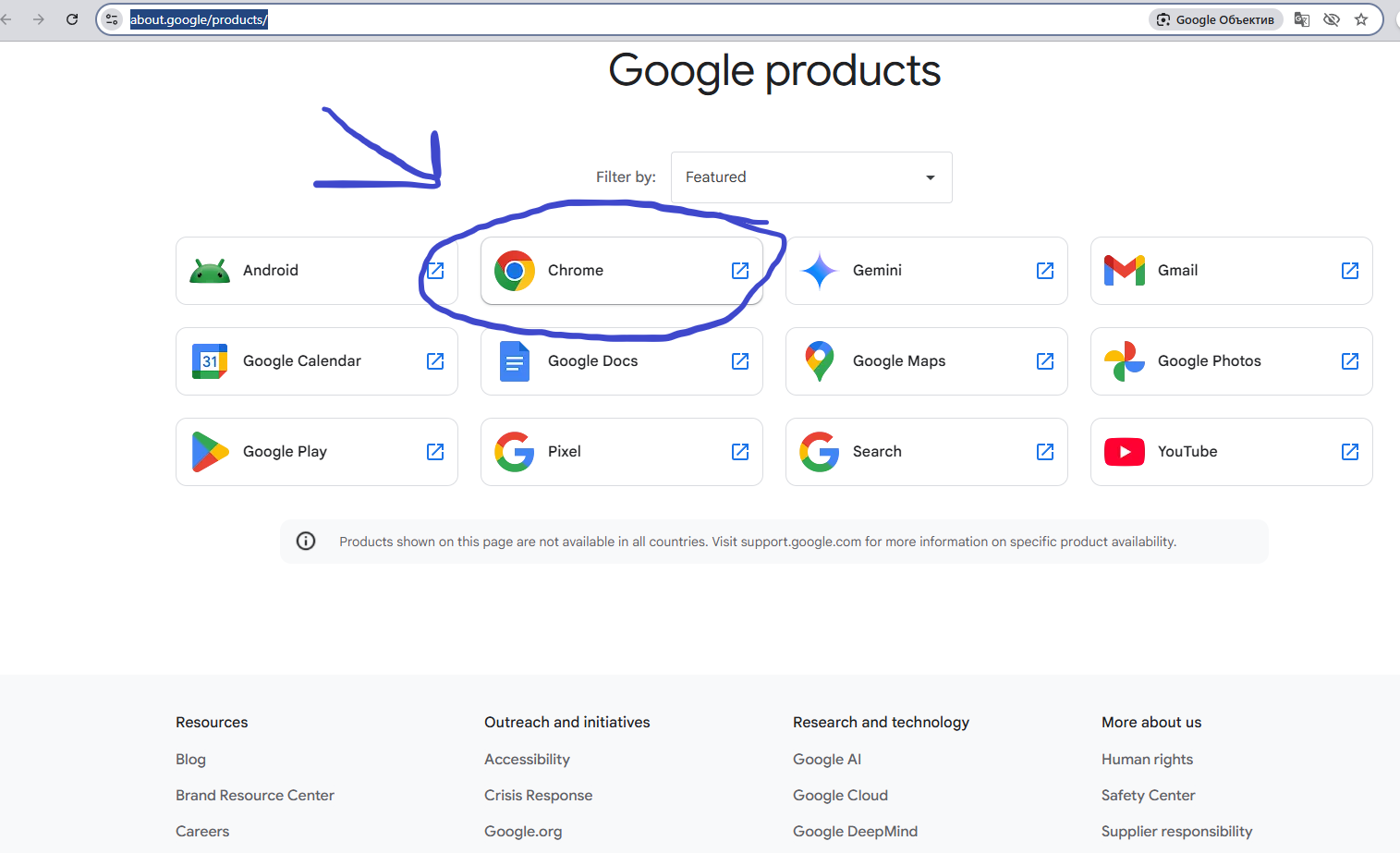Open the Chrome logo icon

coord(515,271)
